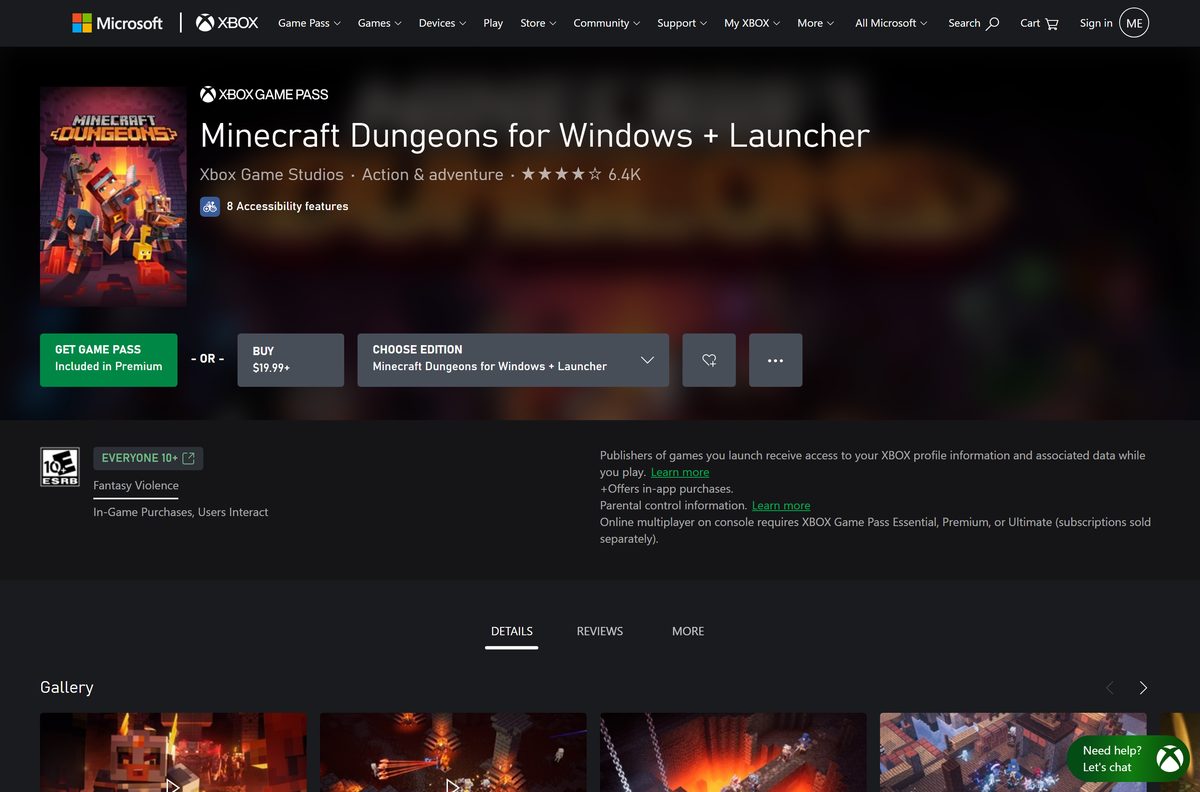Click the accessibility features icon
This screenshot has width=1200, height=792.
click(210, 206)
